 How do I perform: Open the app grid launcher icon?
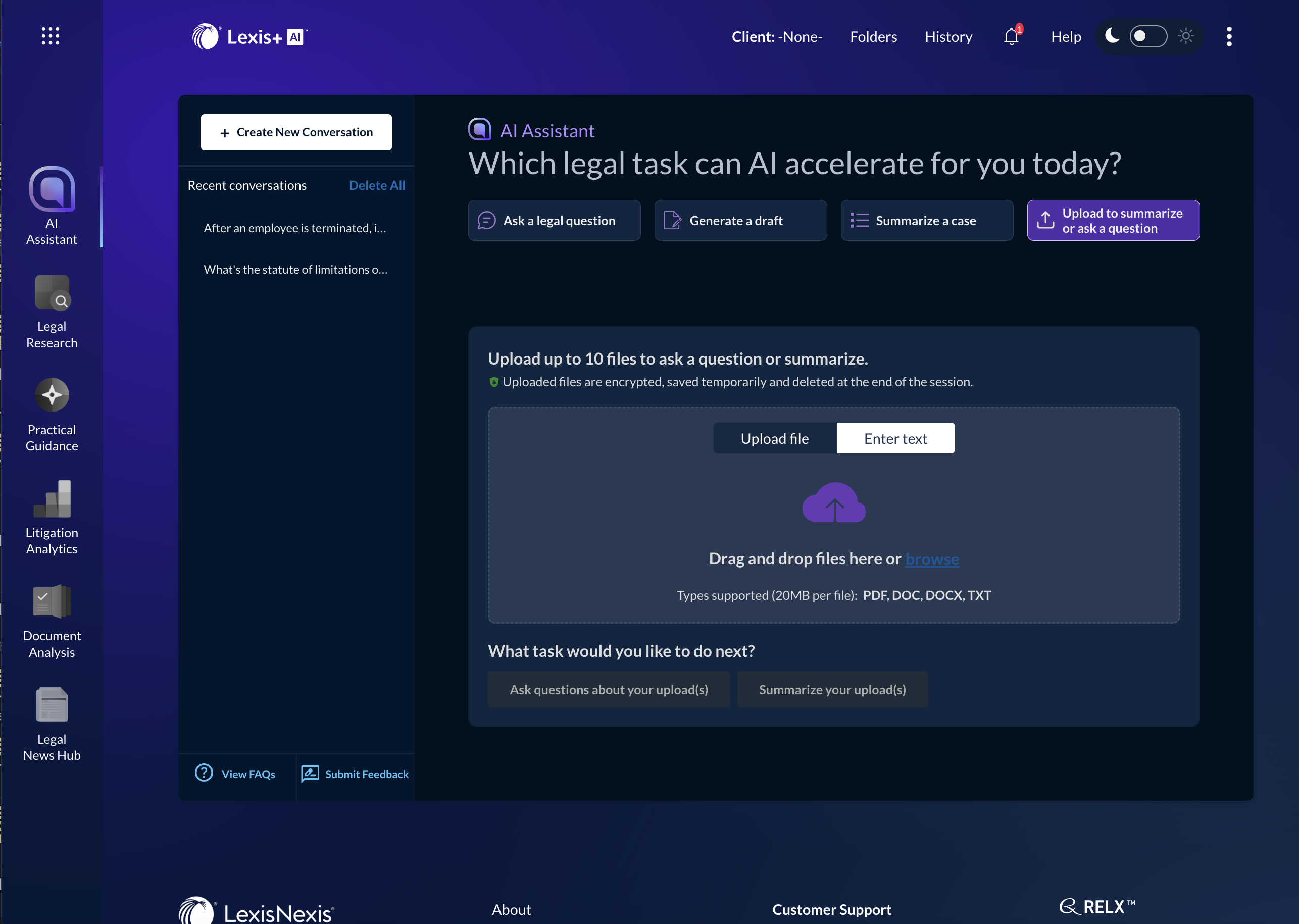(51, 36)
